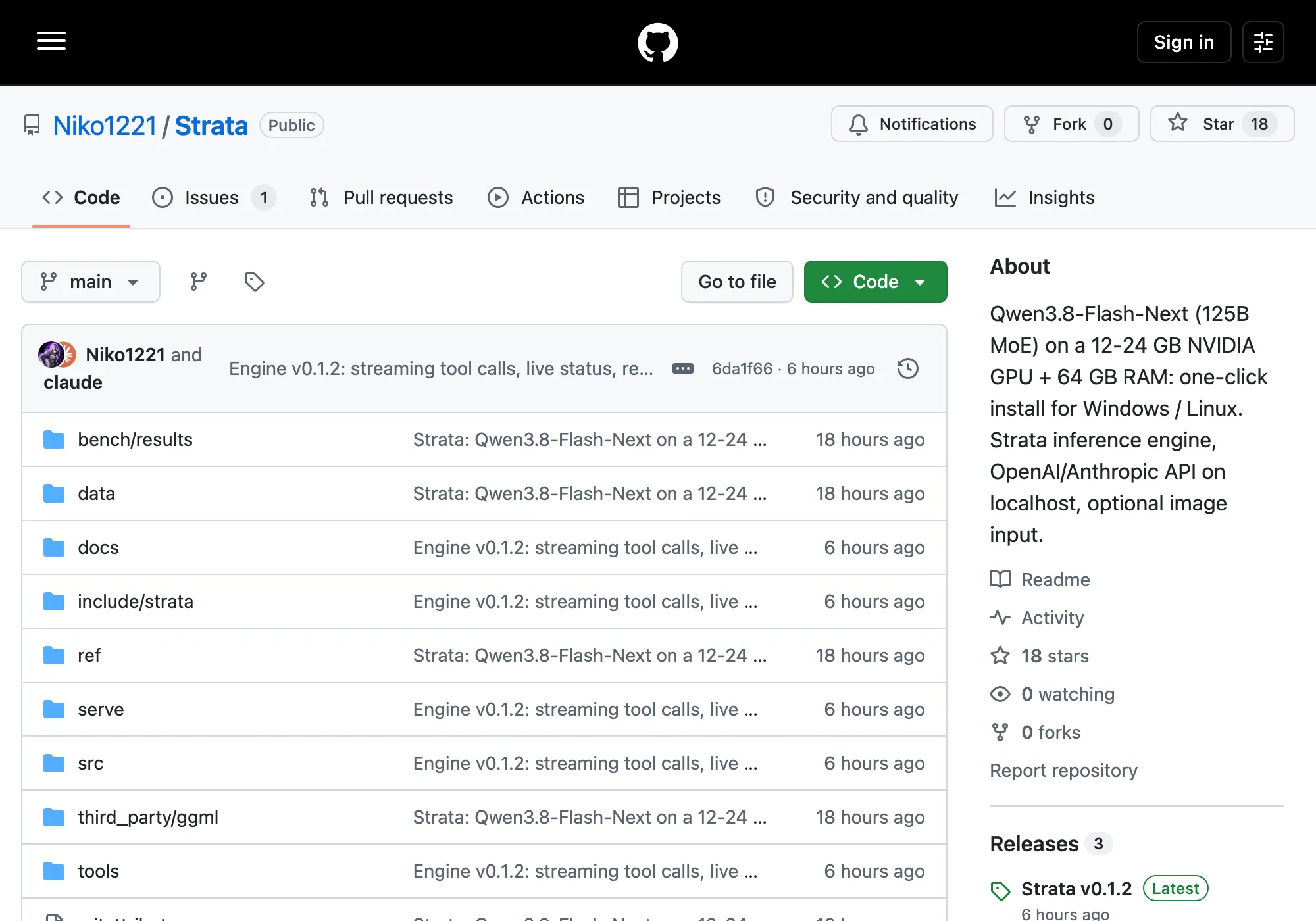Open the src folder
This screenshot has height=921, width=1316.
click(91, 763)
